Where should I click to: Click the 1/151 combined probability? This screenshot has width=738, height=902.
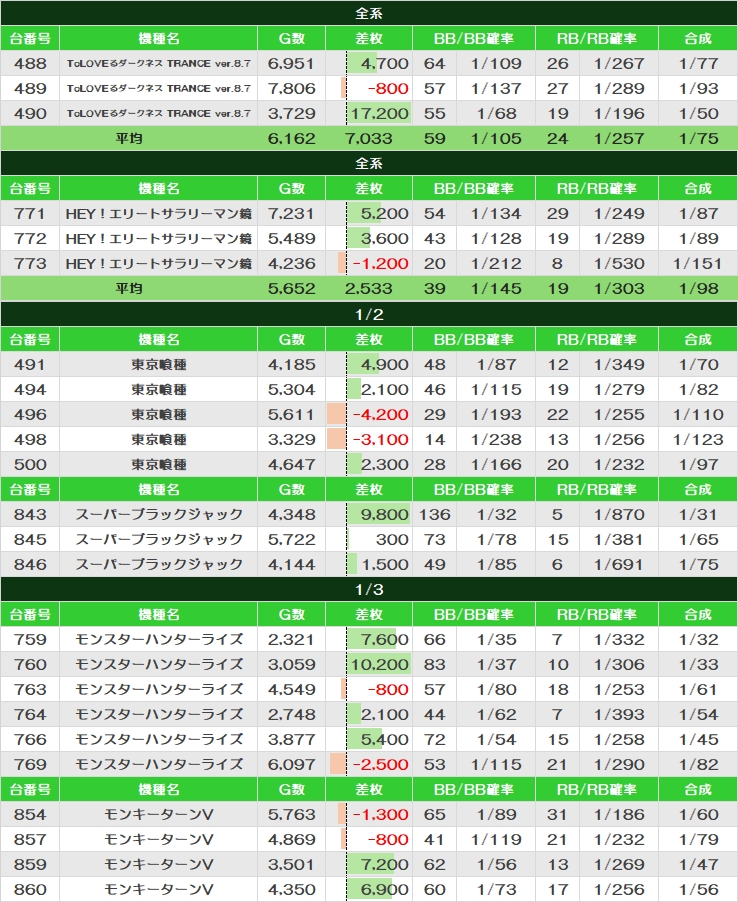tap(698, 263)
